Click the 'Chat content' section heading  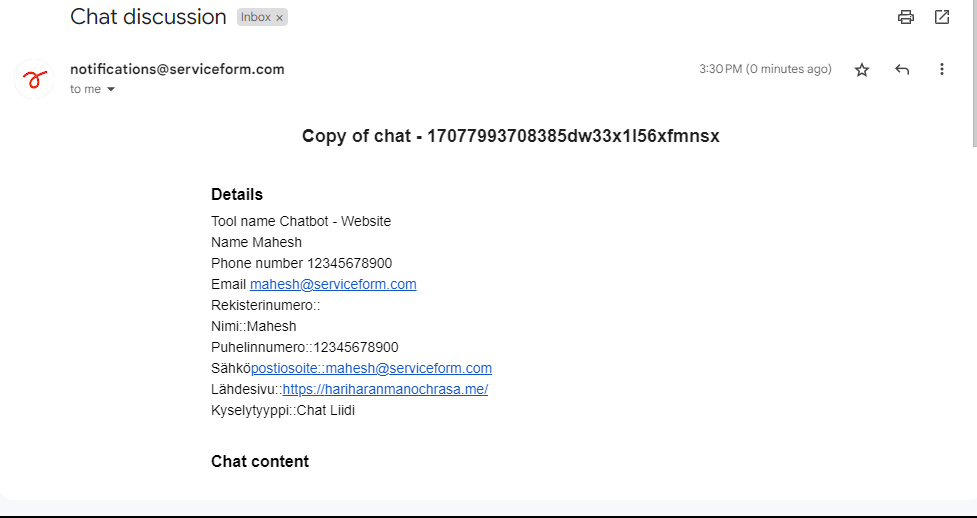pos(260,461)
